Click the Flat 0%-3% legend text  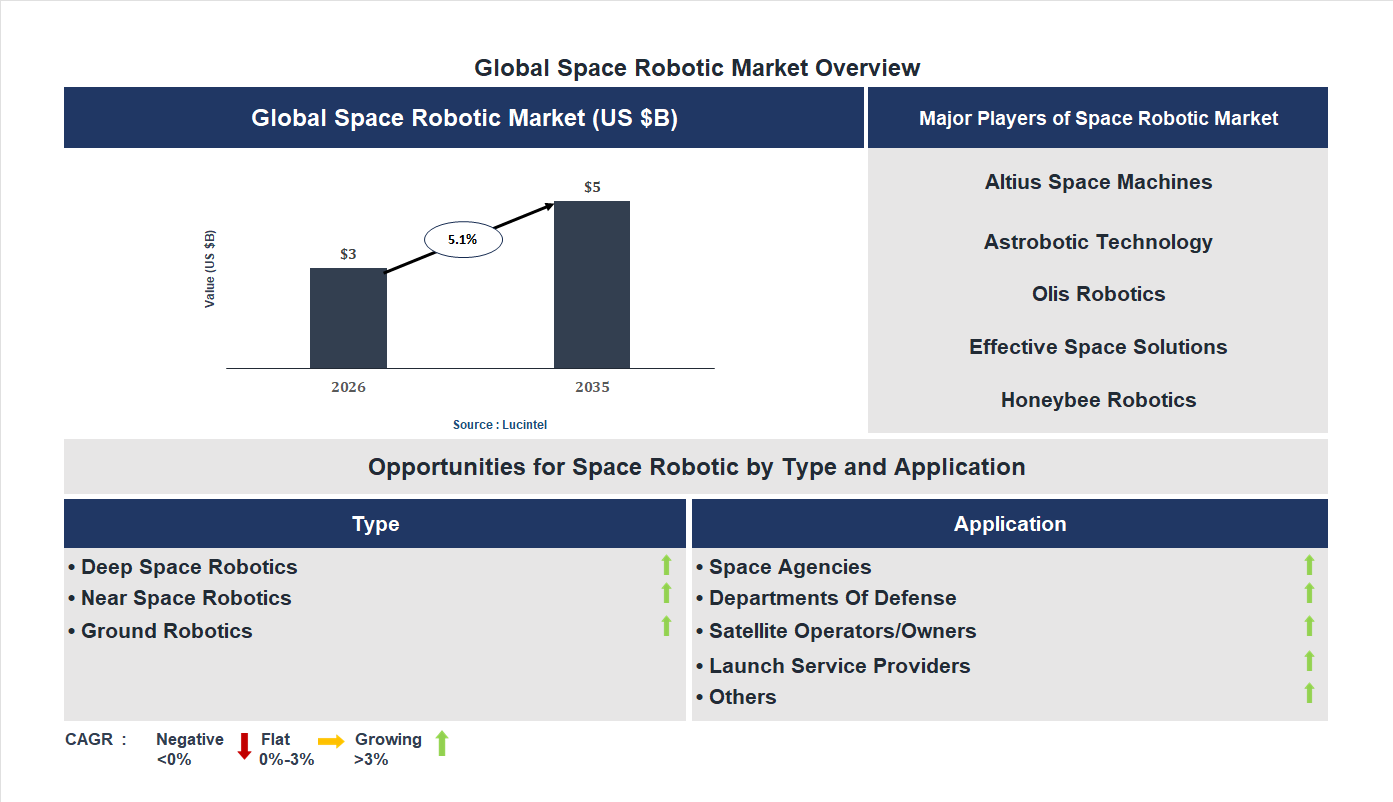pyautogui.click(x=286, y=749)
